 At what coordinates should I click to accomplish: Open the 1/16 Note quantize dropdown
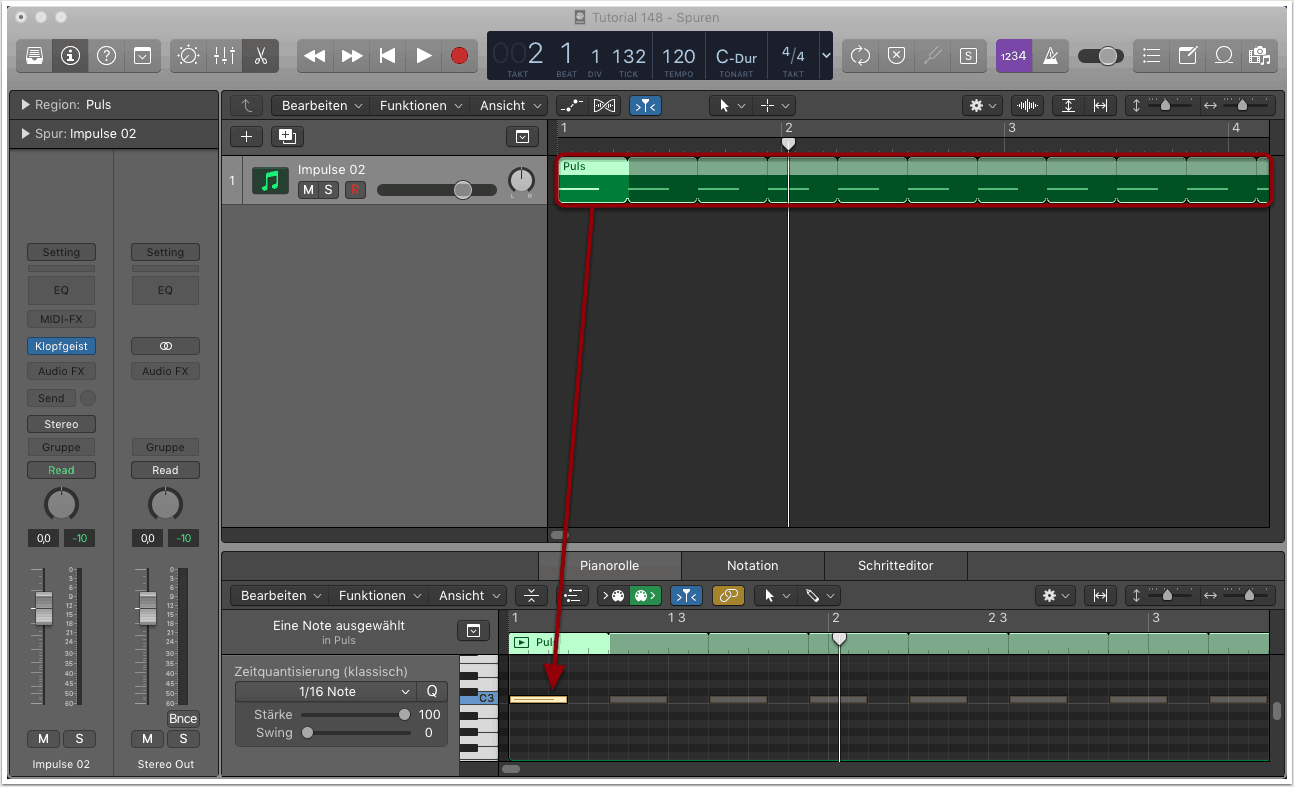click(x=327, y=692)
